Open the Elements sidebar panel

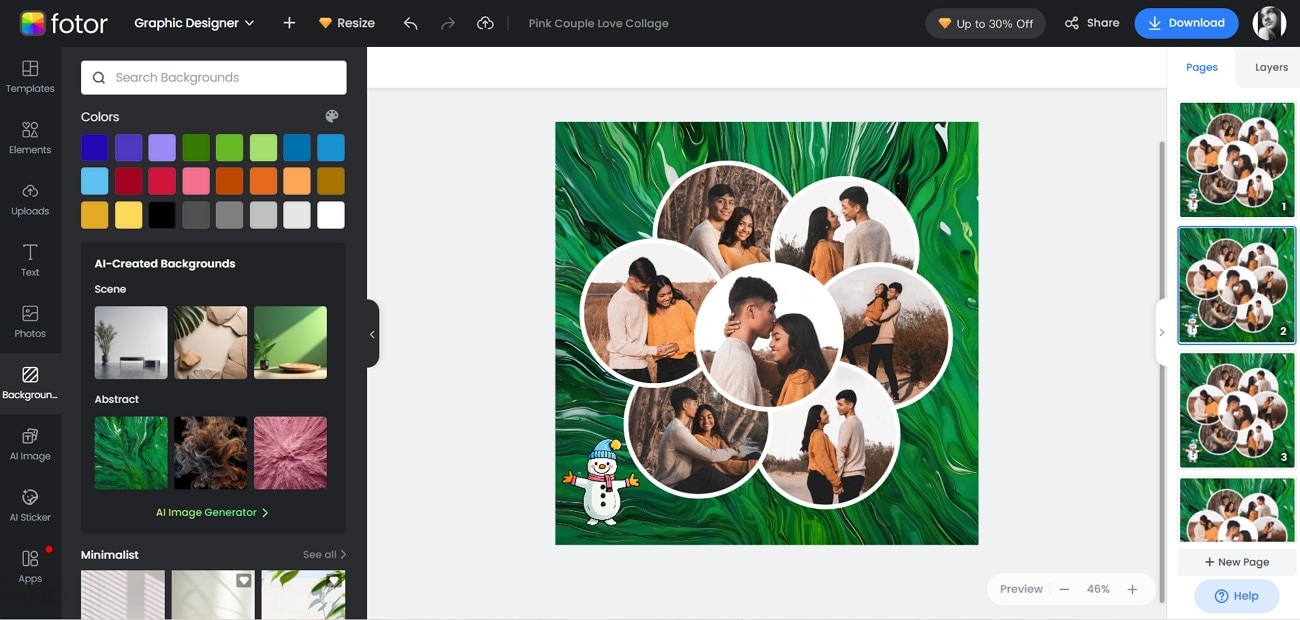click(30, 138)
